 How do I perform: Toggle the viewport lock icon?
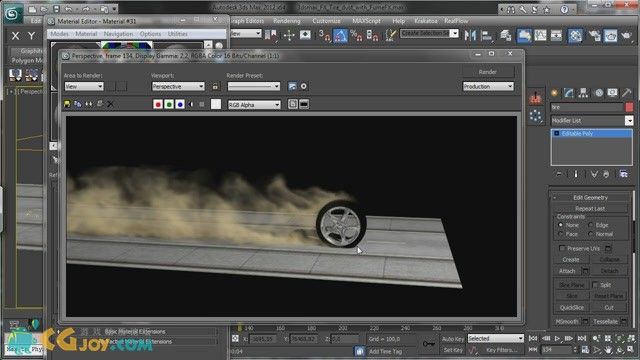[x=215, y=87]
